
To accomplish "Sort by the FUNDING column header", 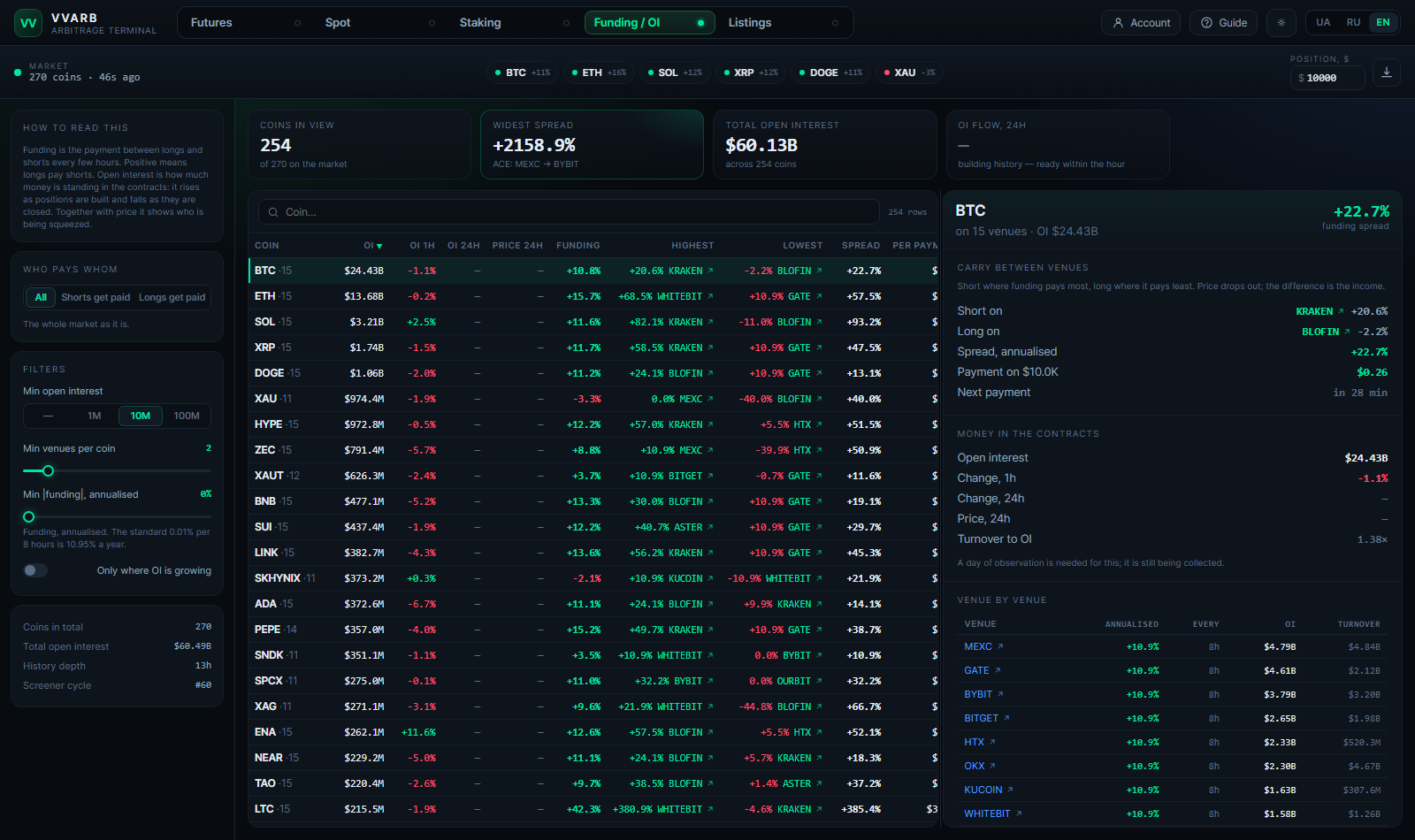I will [578, 246].
